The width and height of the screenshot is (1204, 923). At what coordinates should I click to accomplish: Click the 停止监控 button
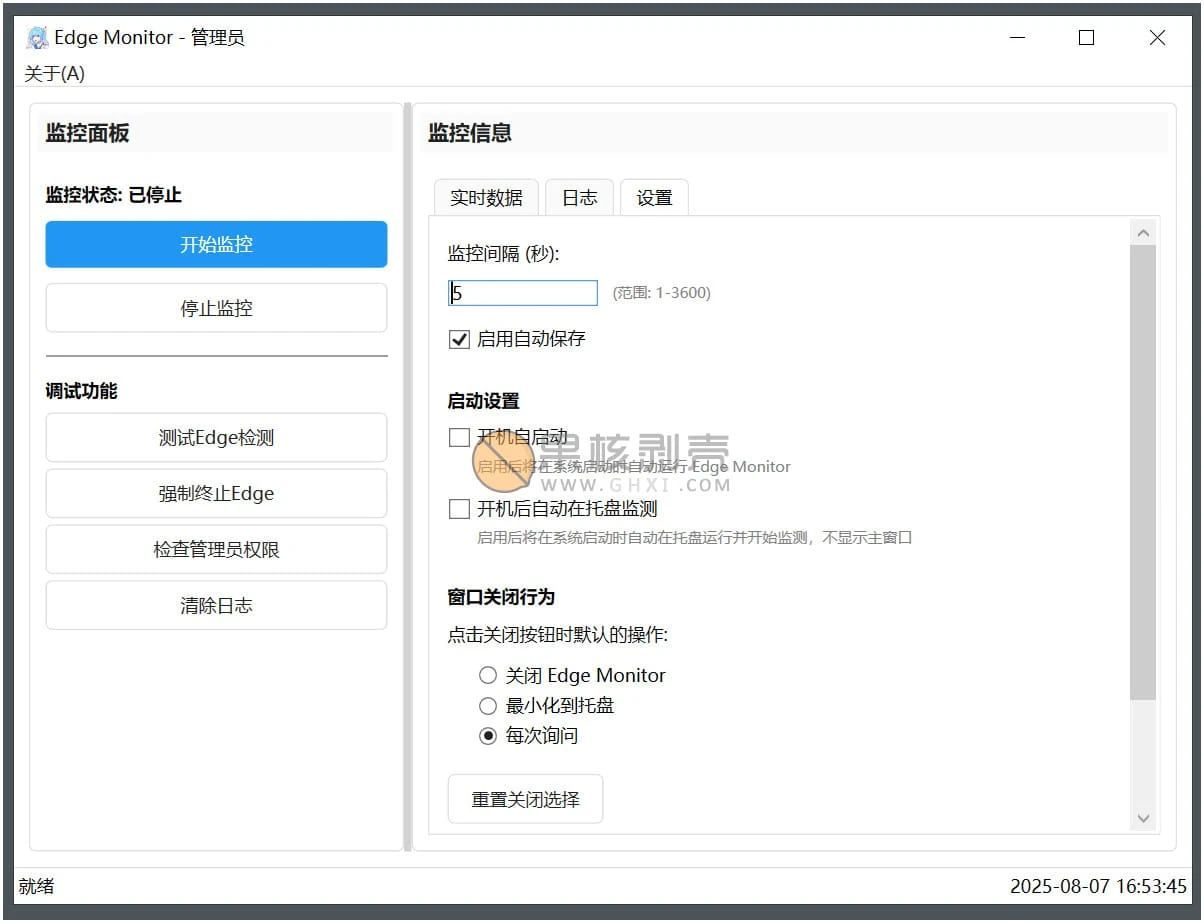coord(216,307)
